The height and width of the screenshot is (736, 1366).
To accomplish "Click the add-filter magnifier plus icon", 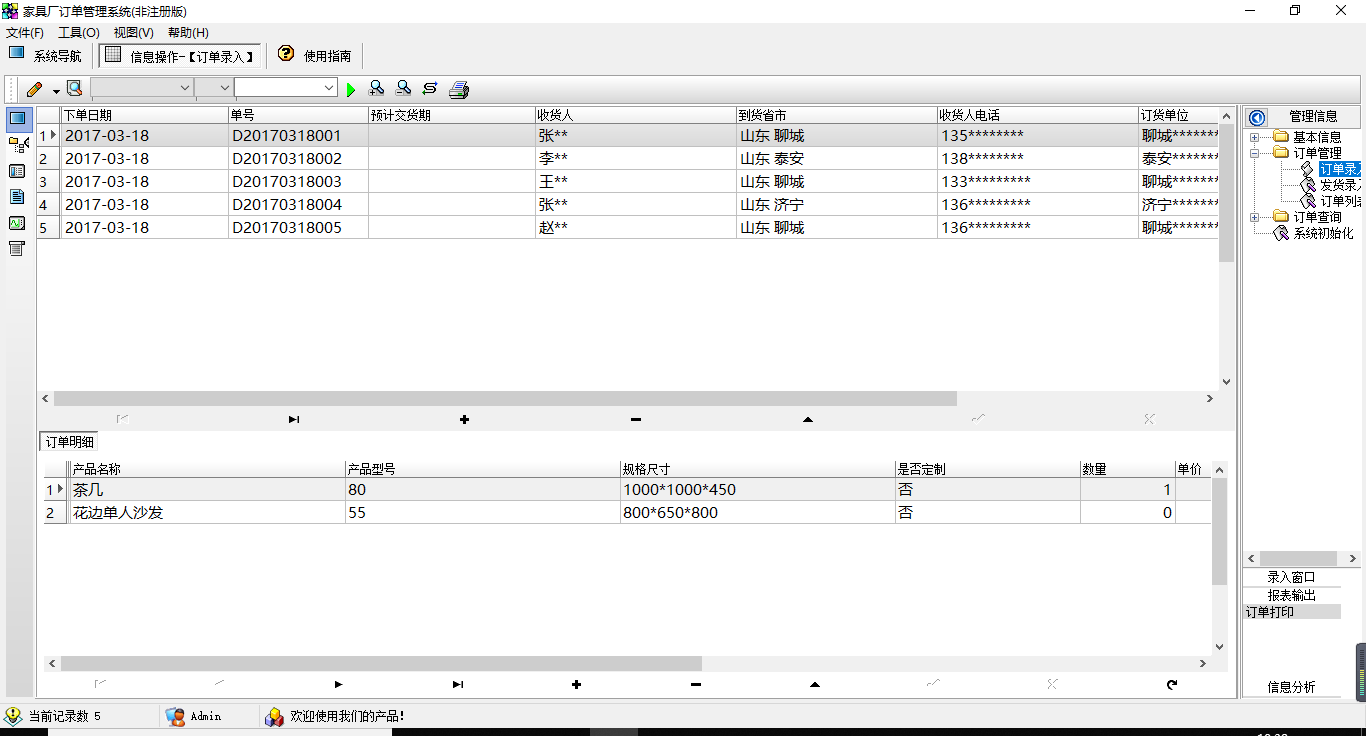I will 376,89.
